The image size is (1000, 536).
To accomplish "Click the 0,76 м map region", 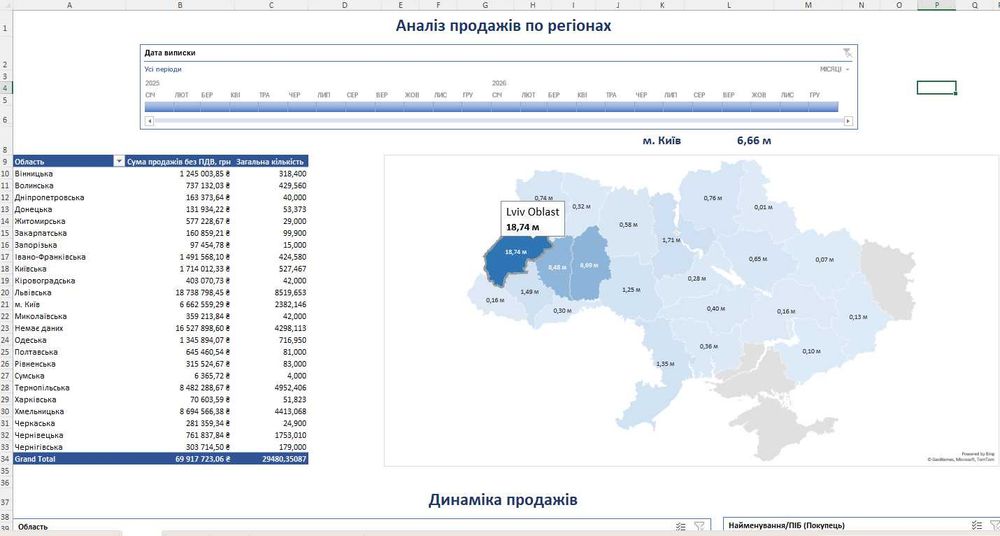I will pyautogui.click(x=712, y=198).
